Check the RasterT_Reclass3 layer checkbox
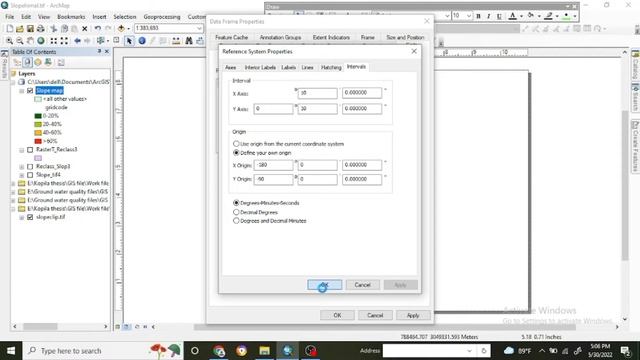Image resolution: width=640 pixels, height=360 pixels. click(x=30, y=150)
